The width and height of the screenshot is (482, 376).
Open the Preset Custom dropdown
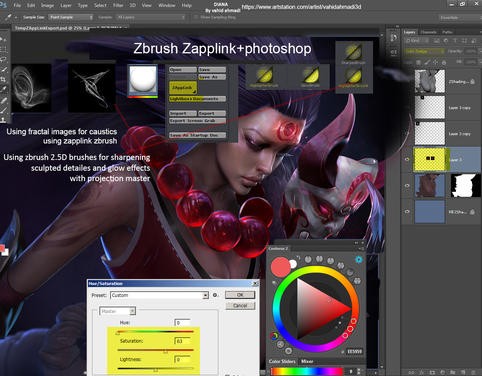159,295
